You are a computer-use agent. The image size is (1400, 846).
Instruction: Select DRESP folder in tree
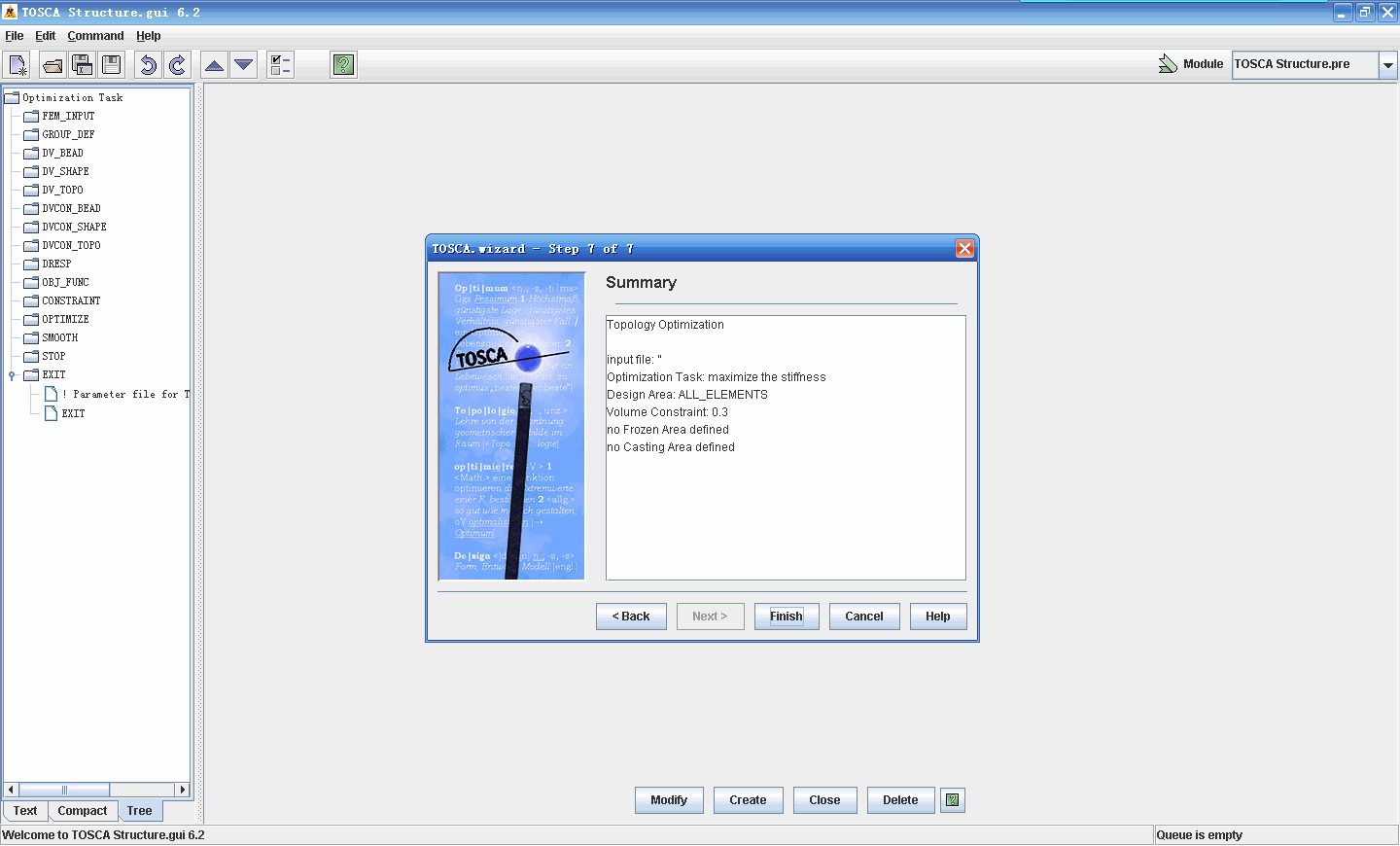(48, 264)
